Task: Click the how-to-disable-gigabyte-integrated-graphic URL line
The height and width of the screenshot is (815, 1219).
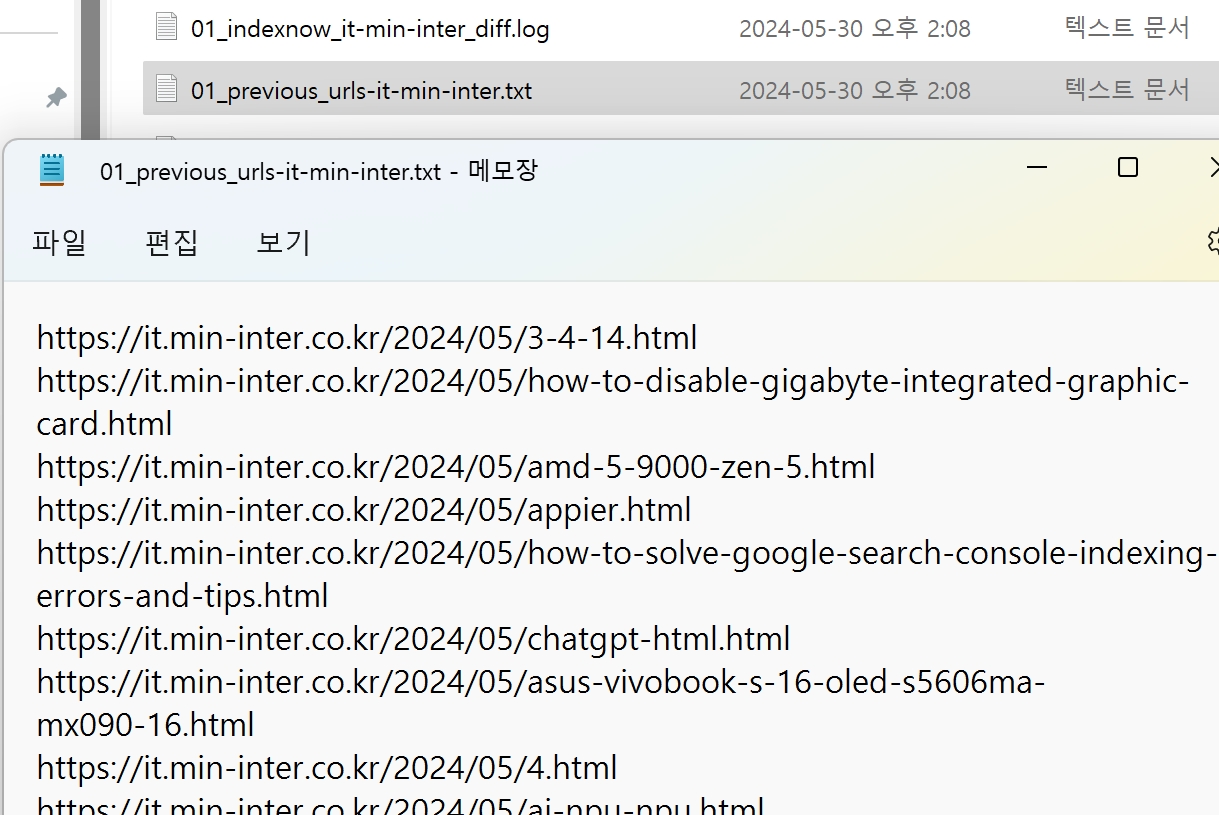Action: coord(613,381)
